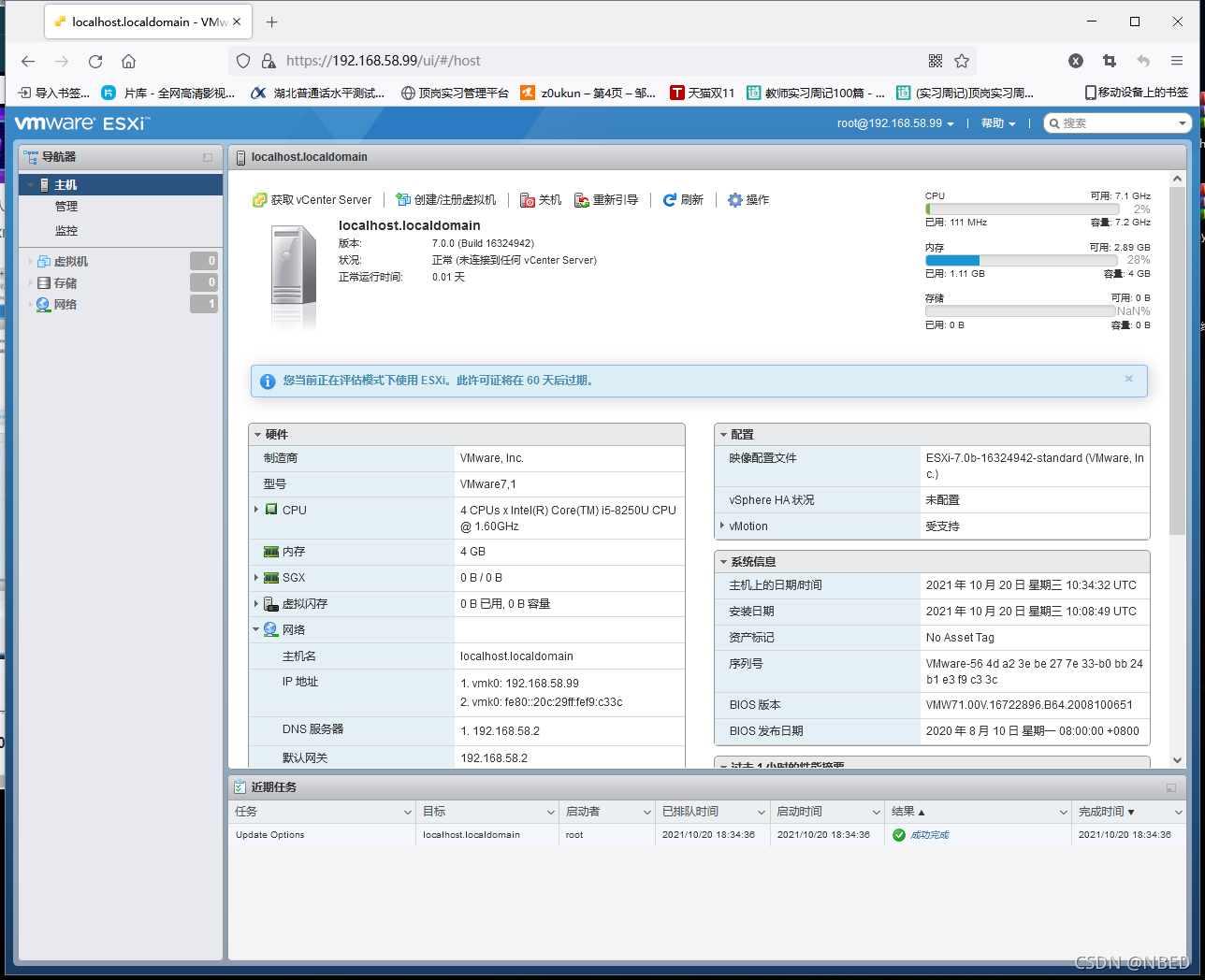Expand the CPU hardware row
Image resolution: width=1205 pixels, height=980 pixels.
click(256, 510)
